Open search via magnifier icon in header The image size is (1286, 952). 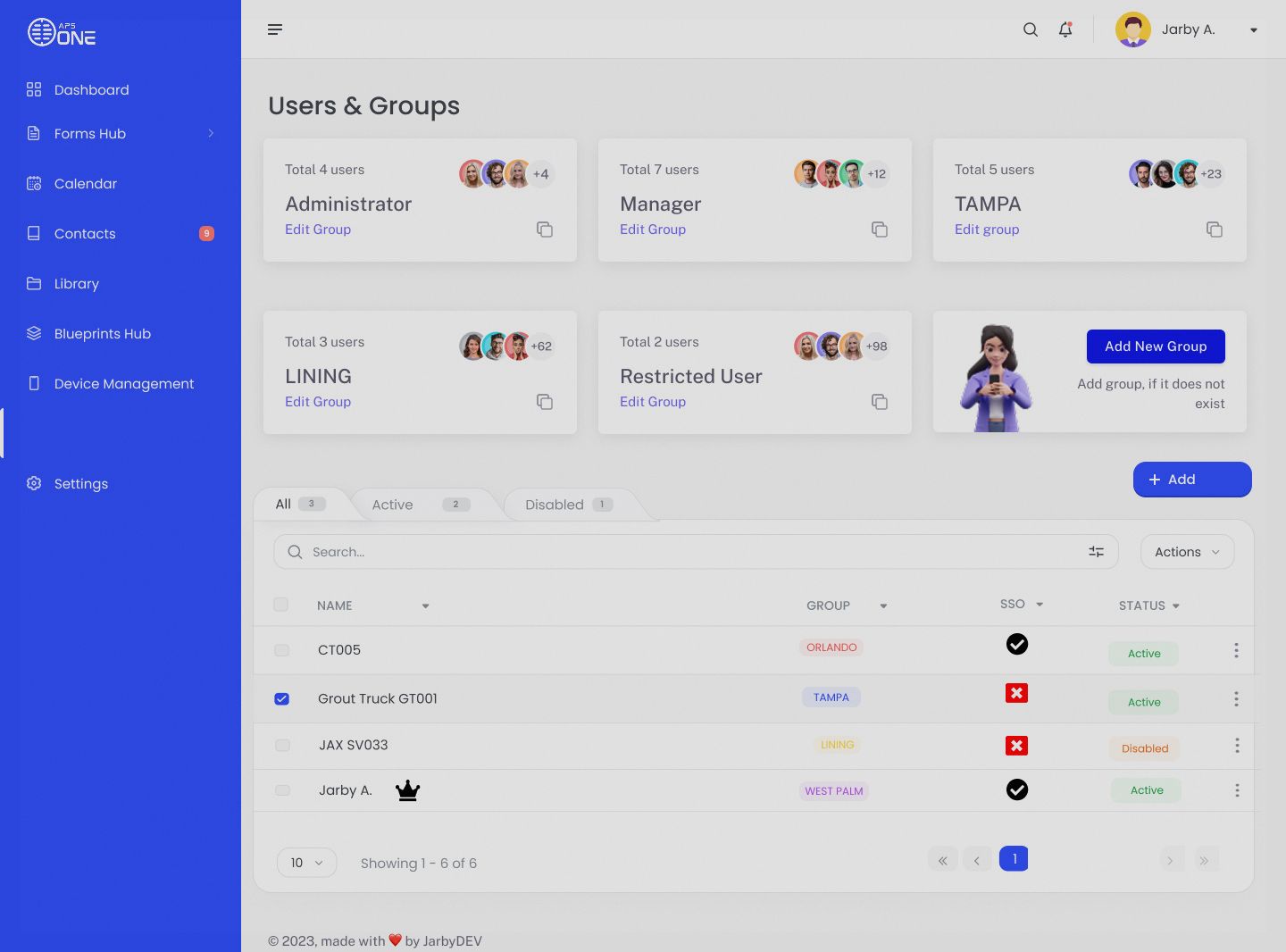[x=1030, y=29]
